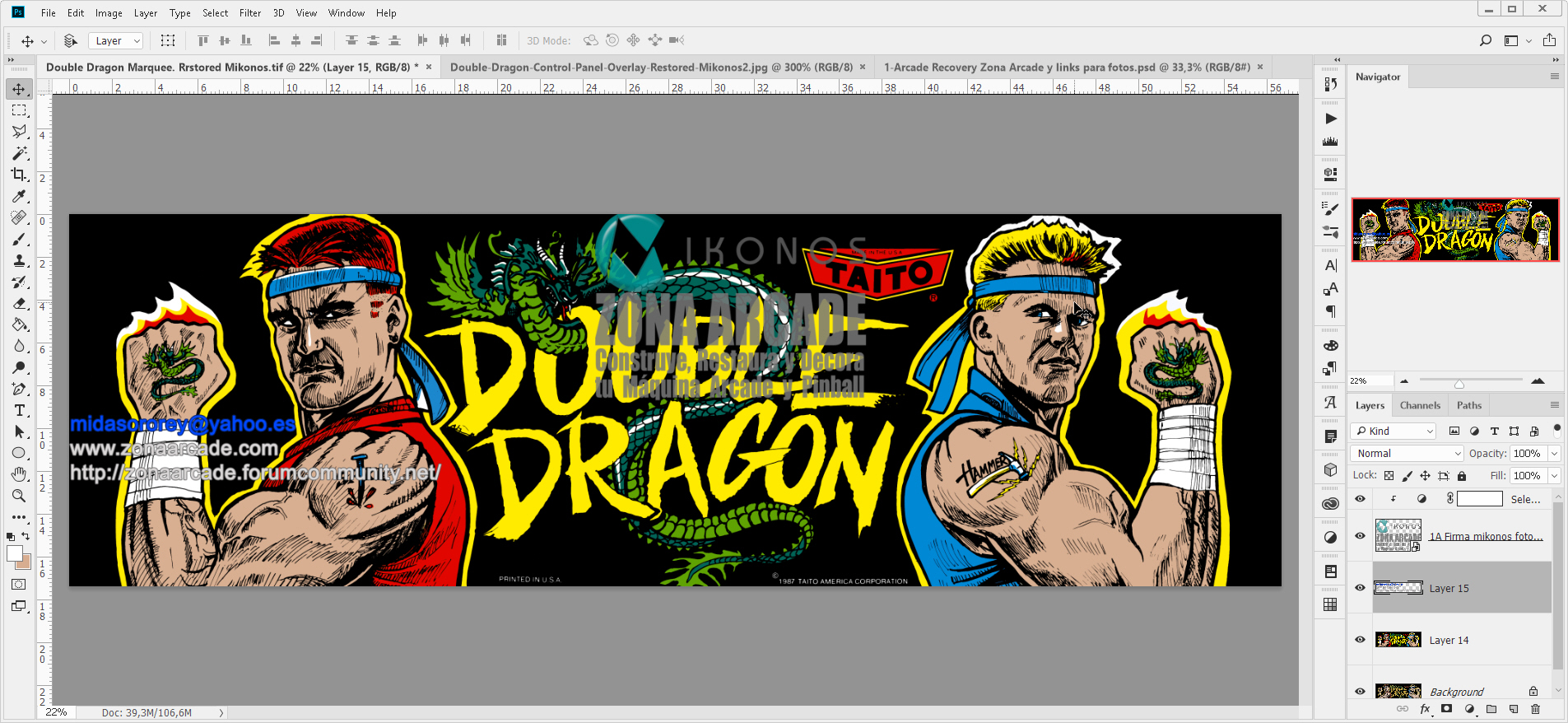The height and width of the screenshot is (723, 1568).
Task: Select the Crop tool
Action: [19, 175]
